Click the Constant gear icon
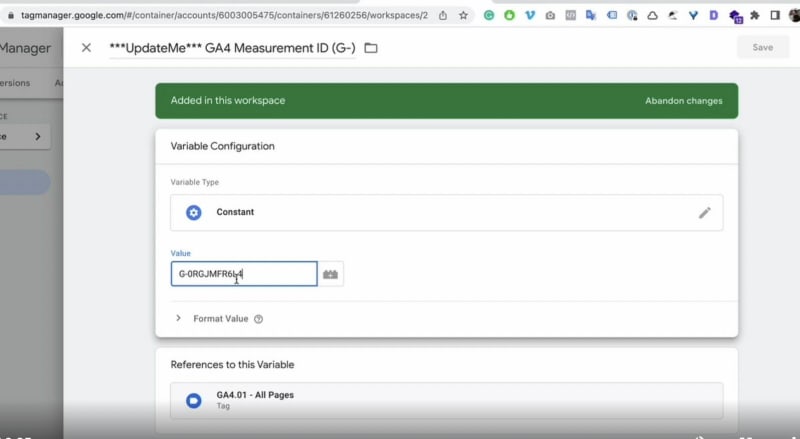Viewport: 800px width, 439px height. 193,212
